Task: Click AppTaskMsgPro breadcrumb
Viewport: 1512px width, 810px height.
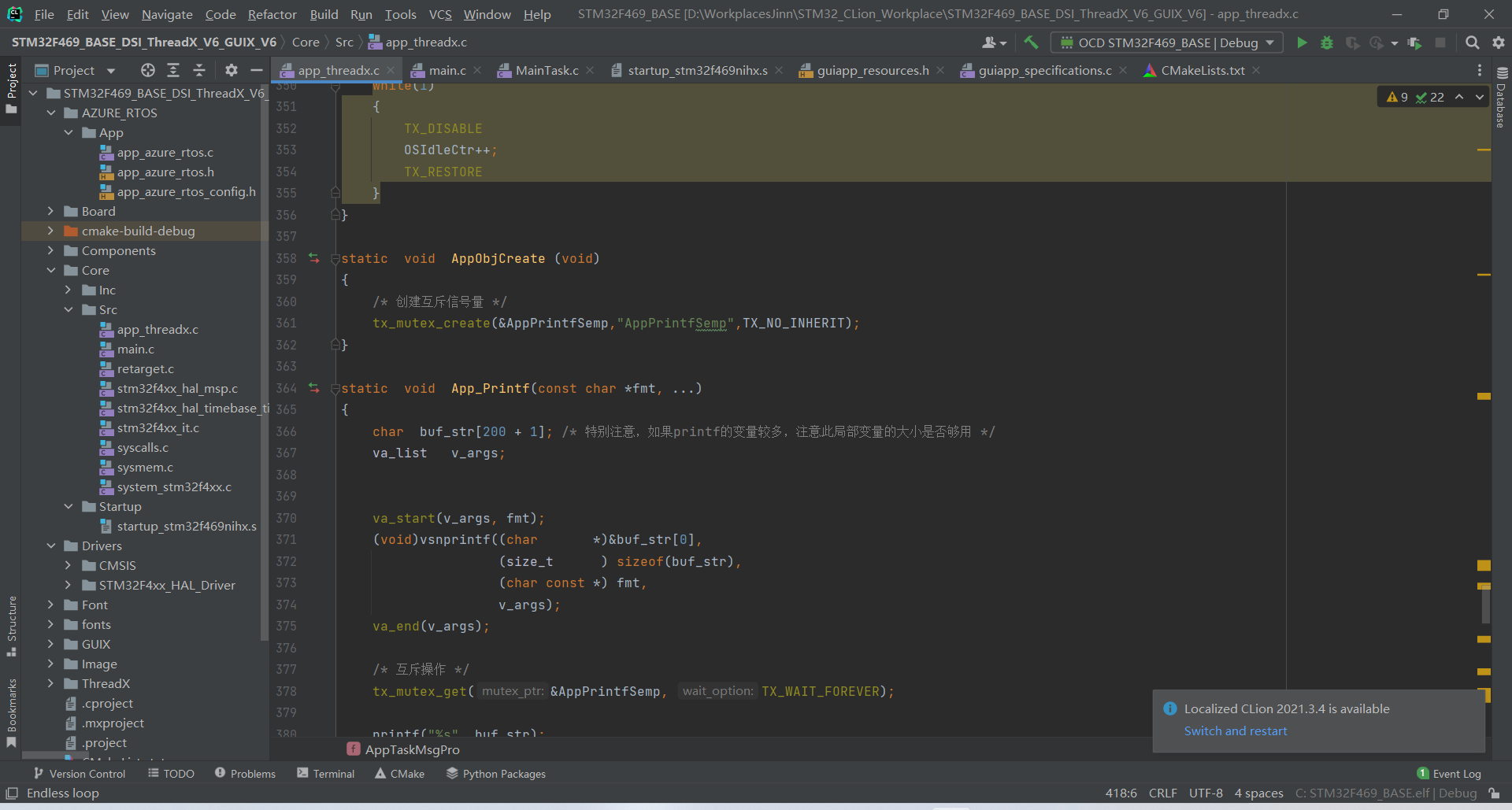Action: pyautogui.click(x=412, y=749)
